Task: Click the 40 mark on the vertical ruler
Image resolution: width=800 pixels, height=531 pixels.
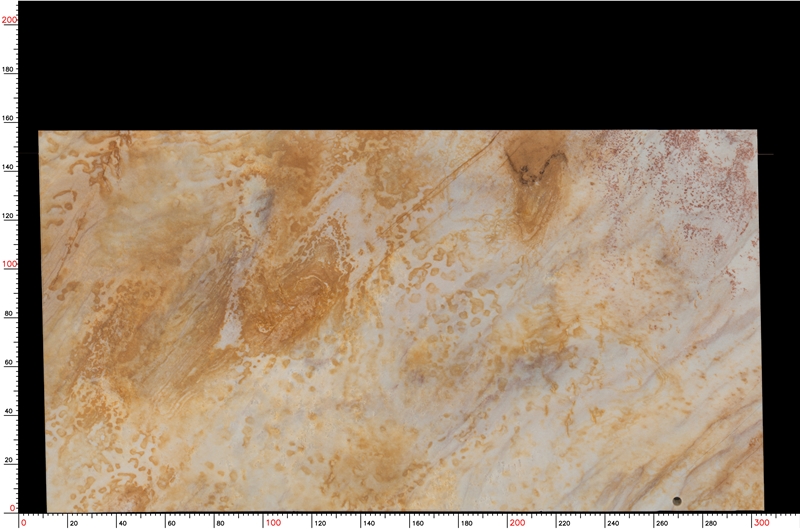Action: (x=8, y=411)
